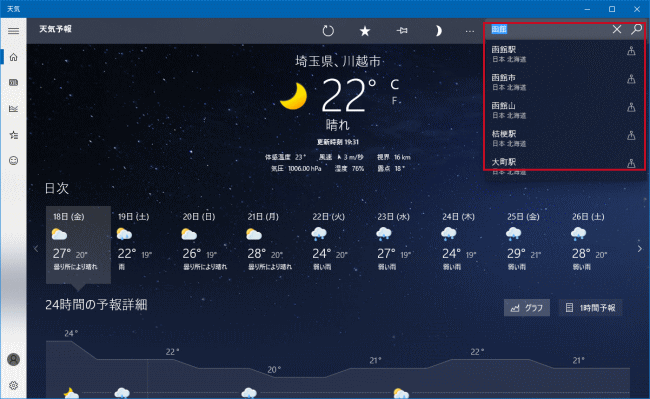650x399 pixels.
Task: Click the pin icon beside 函館駅
Action: 631,51
